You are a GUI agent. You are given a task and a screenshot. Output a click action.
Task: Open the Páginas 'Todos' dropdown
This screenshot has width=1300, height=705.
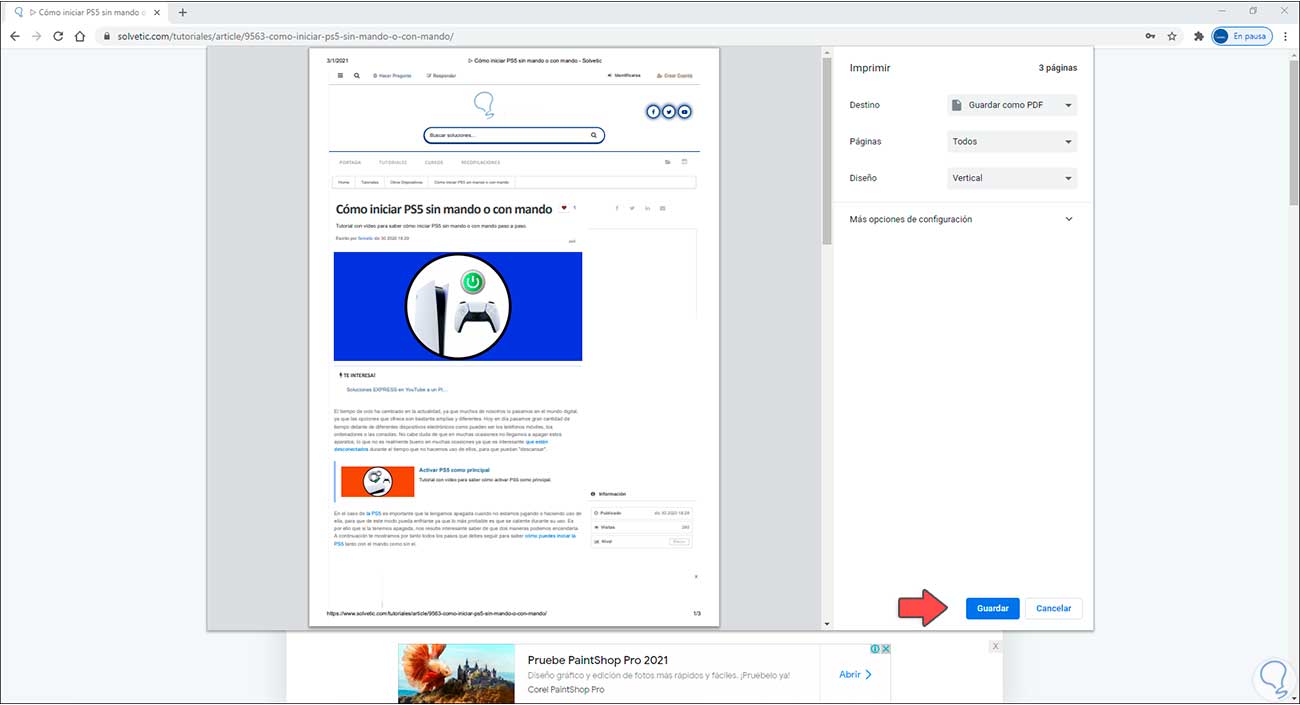coord(1012,141)
